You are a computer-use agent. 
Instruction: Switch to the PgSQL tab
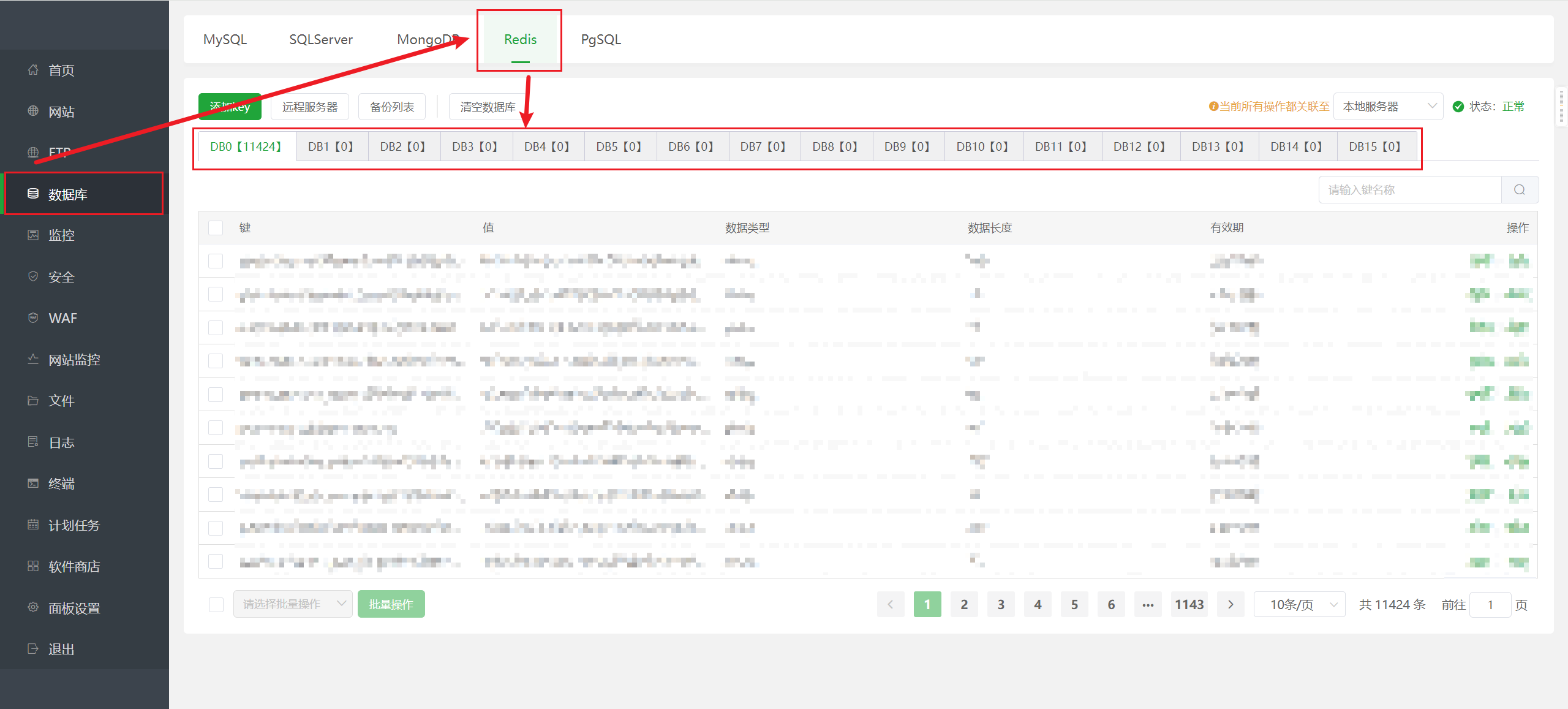pos(600,39)
